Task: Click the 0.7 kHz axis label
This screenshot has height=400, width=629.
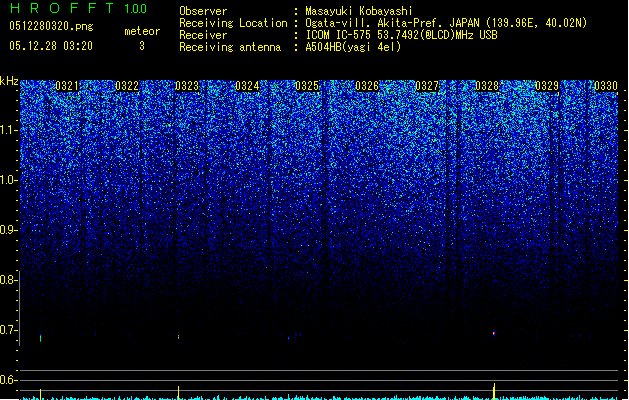Action: [x=9, y=330]
